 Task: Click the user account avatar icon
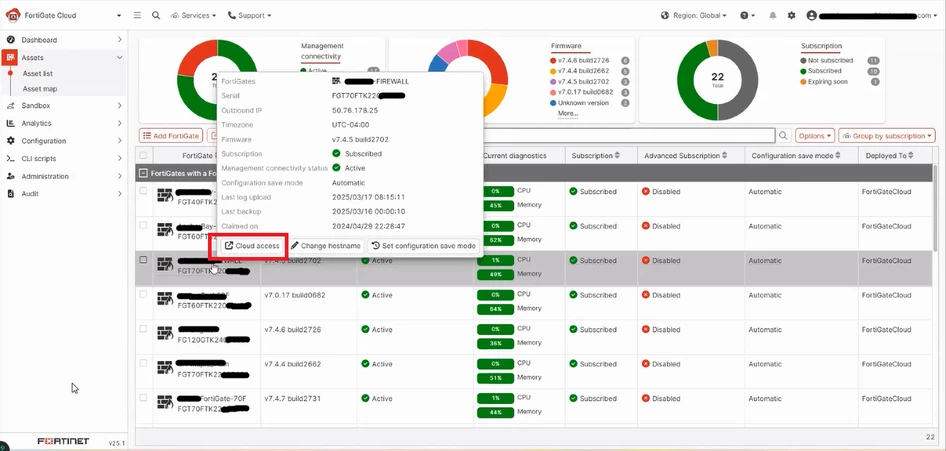(x=811, y=16)
